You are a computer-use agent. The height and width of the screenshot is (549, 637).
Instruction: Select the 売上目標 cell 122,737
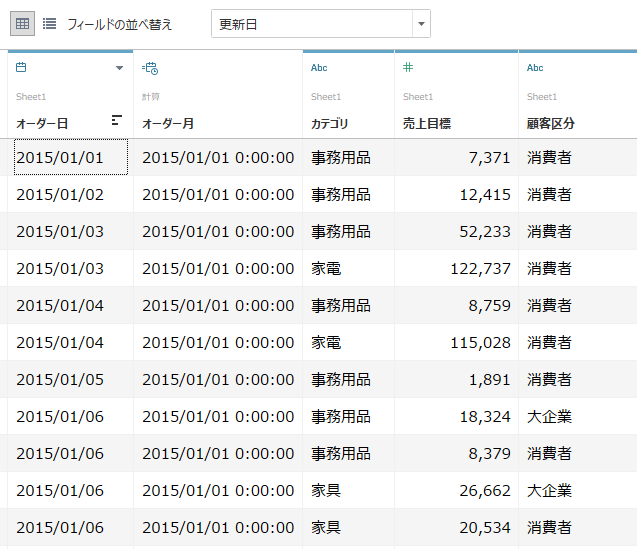(x=456, y=268)
